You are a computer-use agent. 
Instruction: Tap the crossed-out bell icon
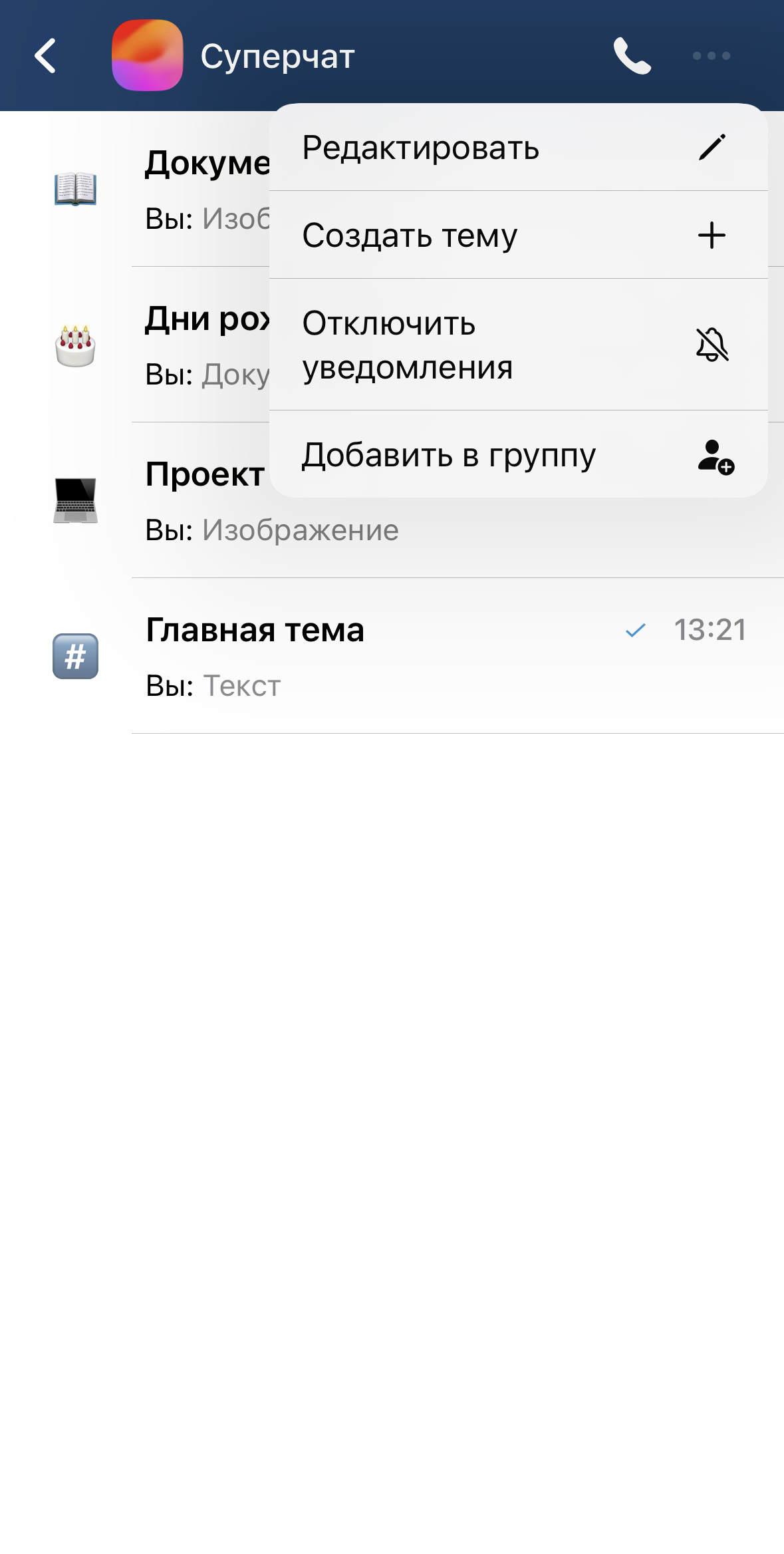coord(712,345)
